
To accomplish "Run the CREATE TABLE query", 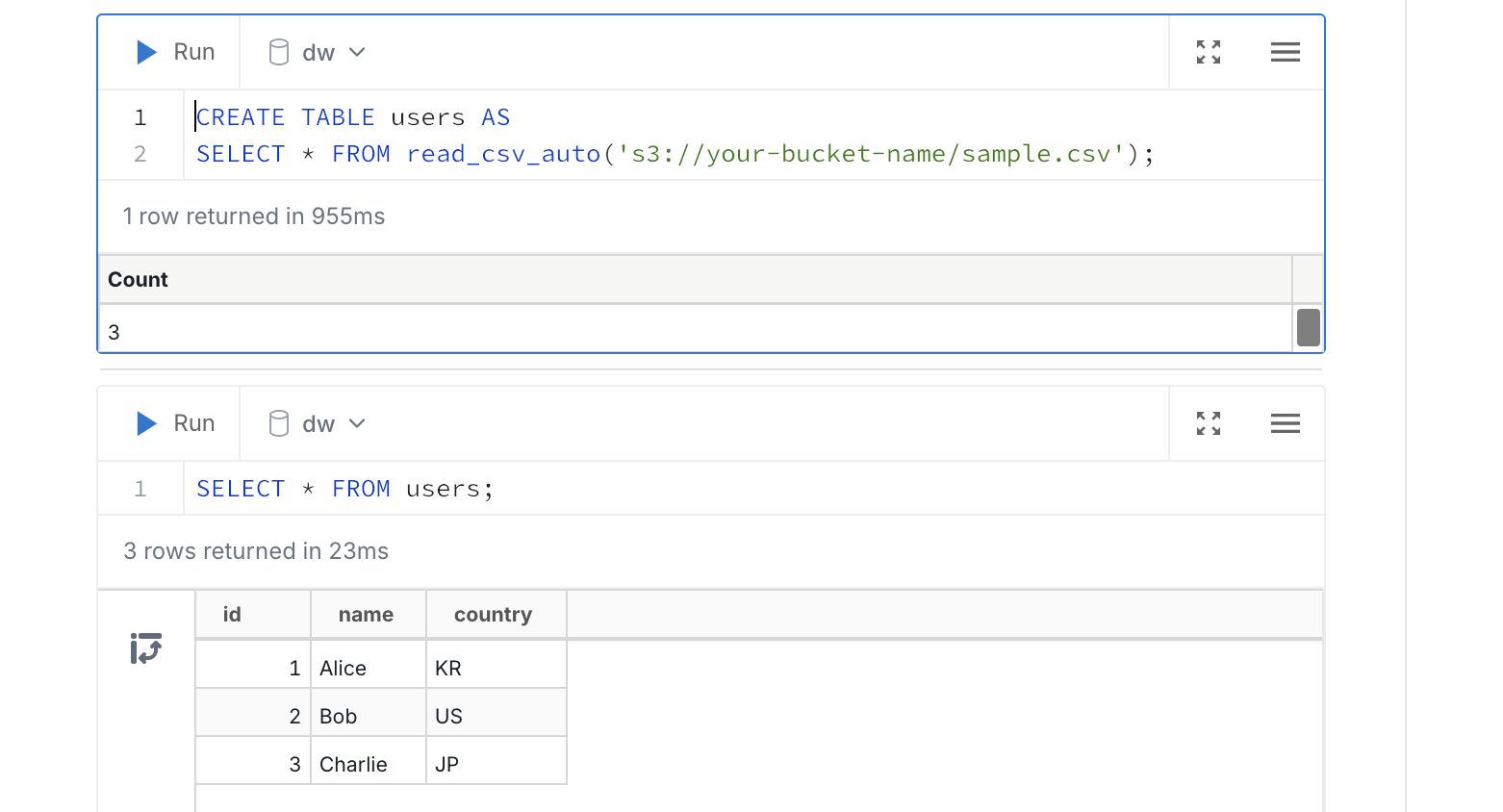I will click(x=169, y=52).
